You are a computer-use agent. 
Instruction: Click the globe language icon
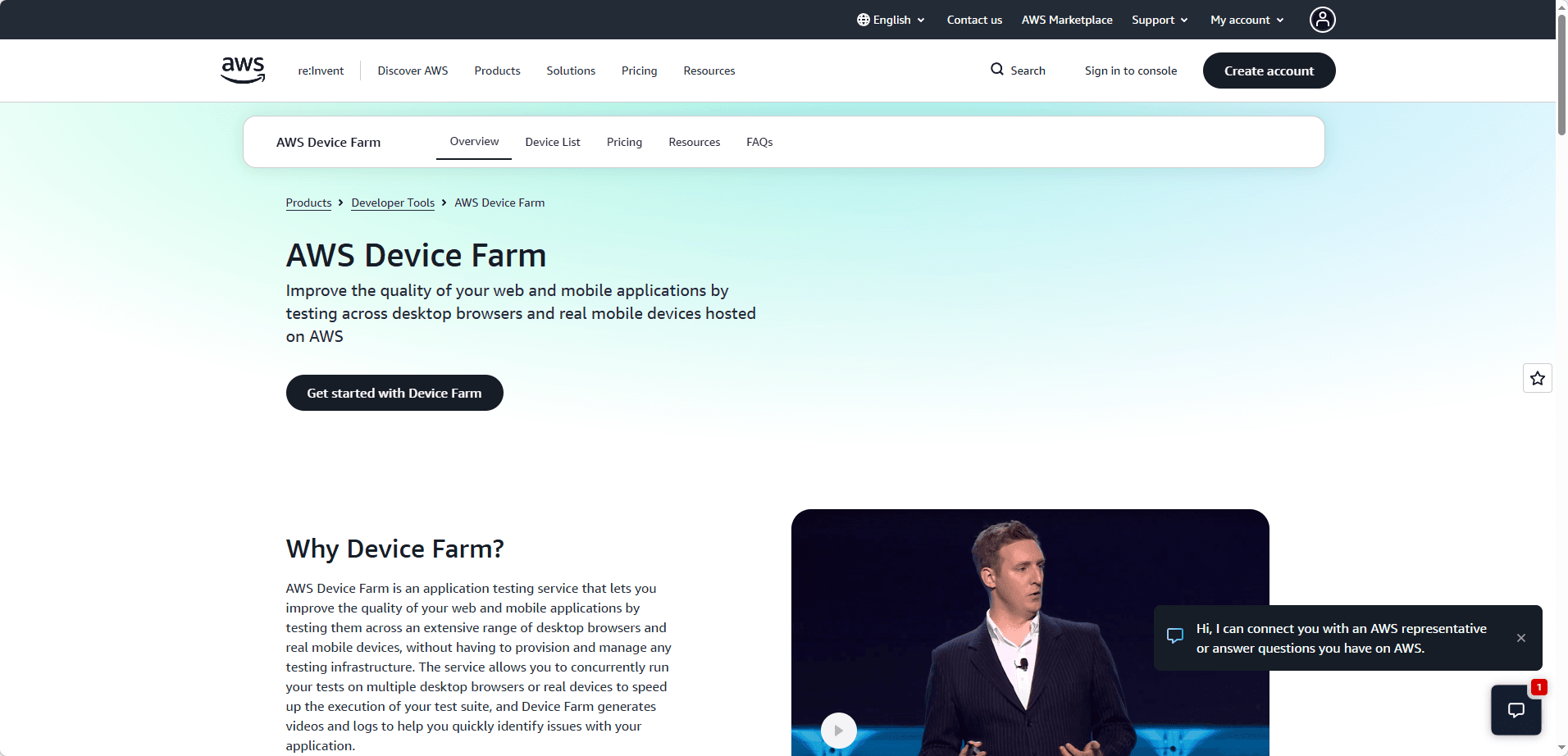(863, 20)
